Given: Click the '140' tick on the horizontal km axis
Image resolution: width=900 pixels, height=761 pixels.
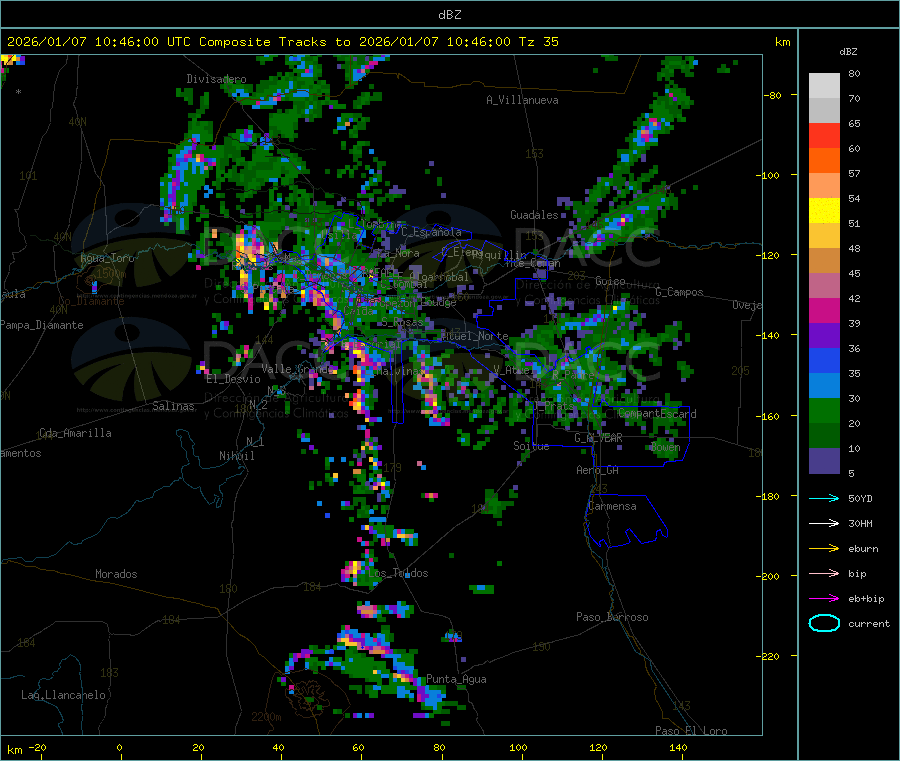Looking at the screenshot, I should (x=678, y=747).
